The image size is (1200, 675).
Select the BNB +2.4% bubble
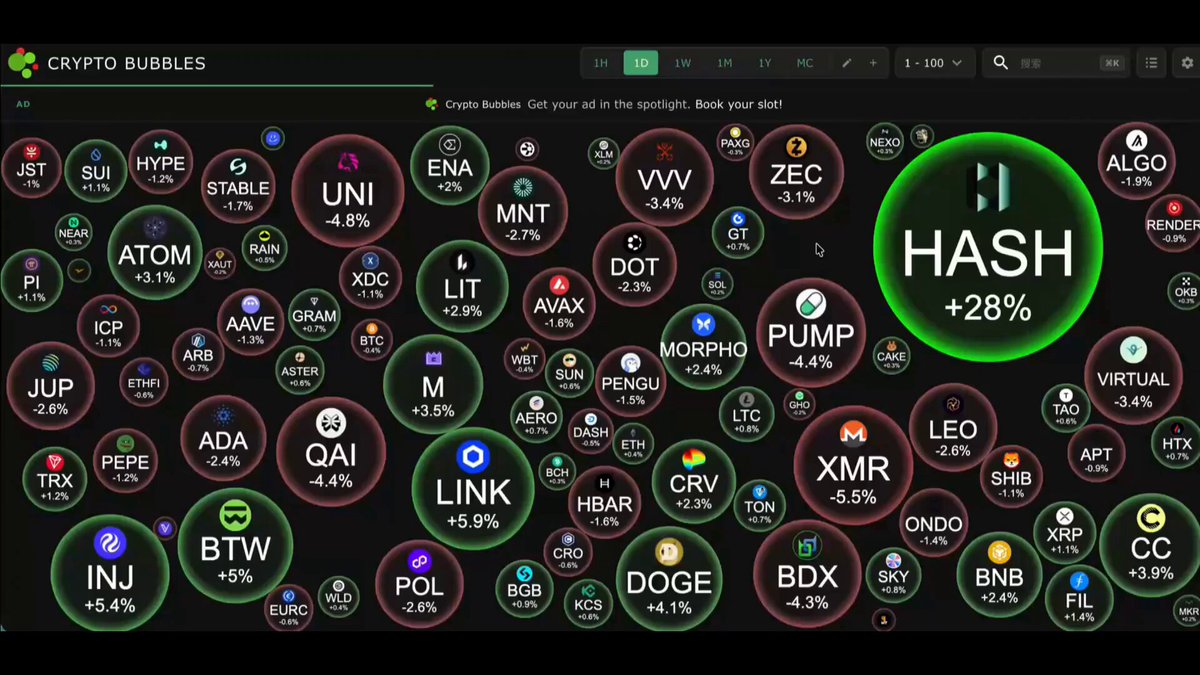point(999,573)
